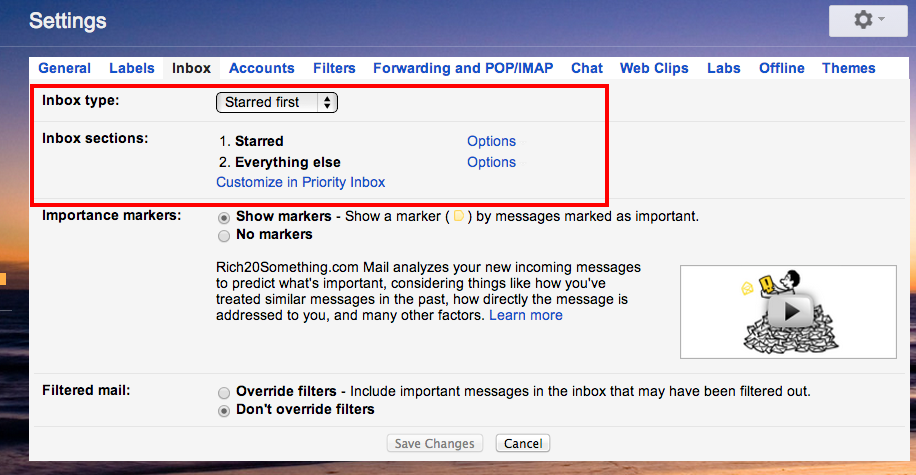The height and width of the screenshot is (475, 916).
Task: Enable Override filters option
Action: tap(224, 391)
